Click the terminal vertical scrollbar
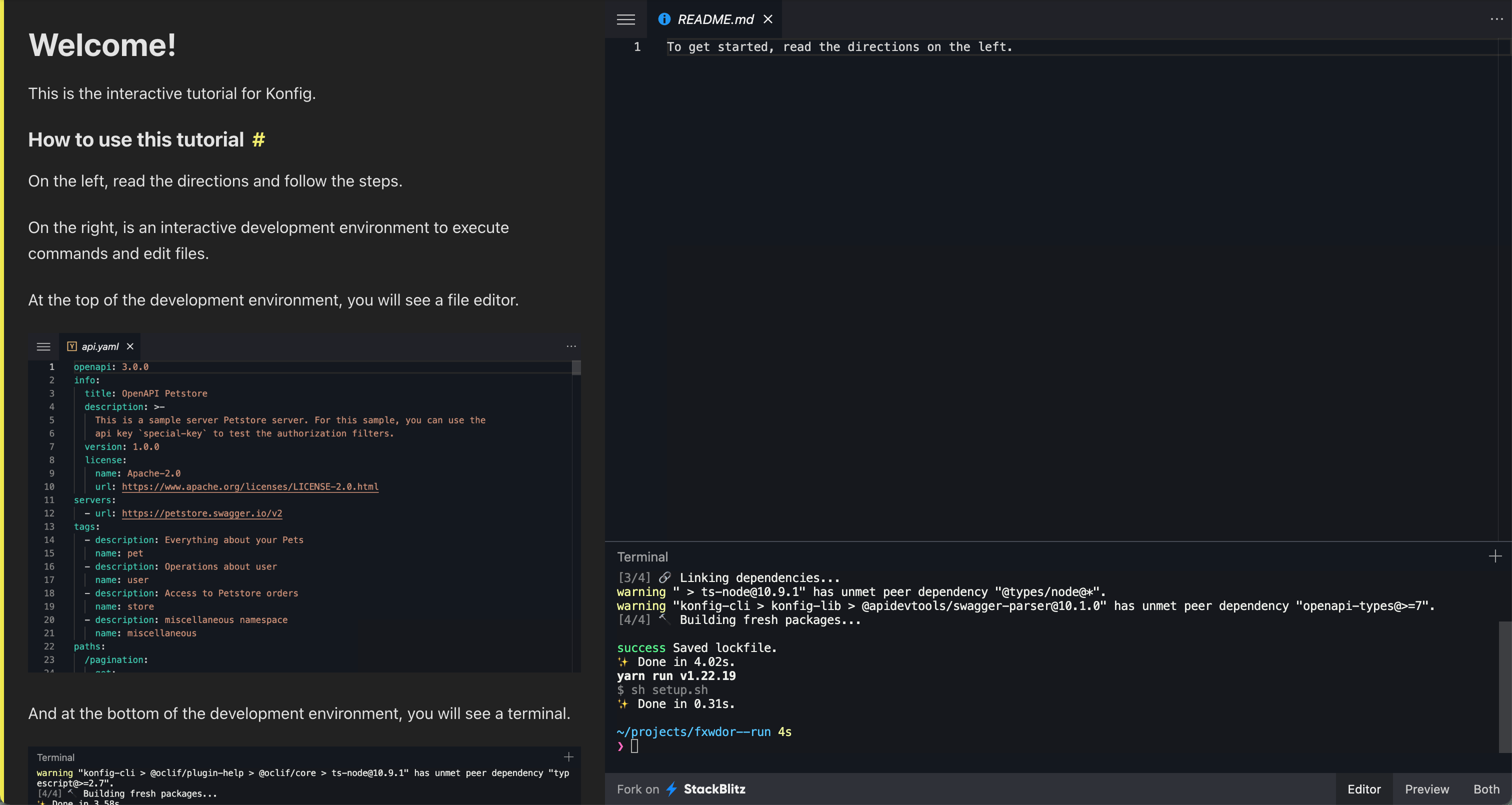 coord(1504,687)
